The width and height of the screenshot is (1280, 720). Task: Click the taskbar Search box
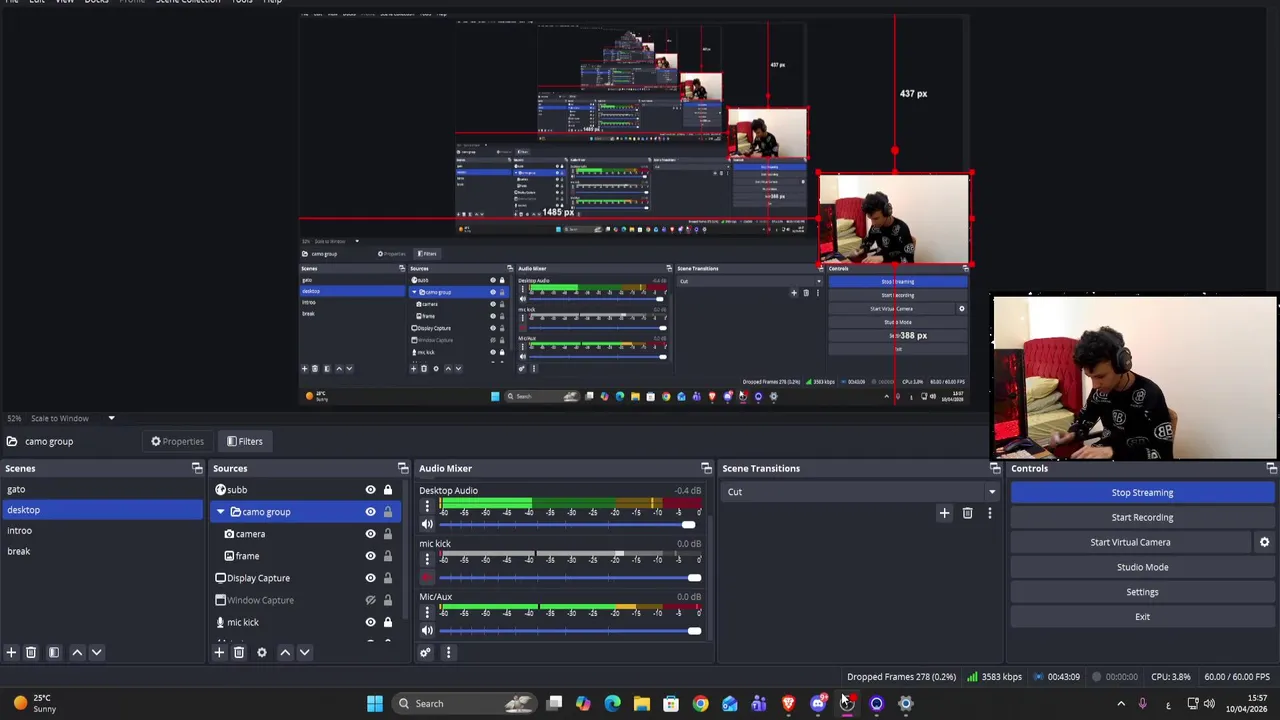463,703
